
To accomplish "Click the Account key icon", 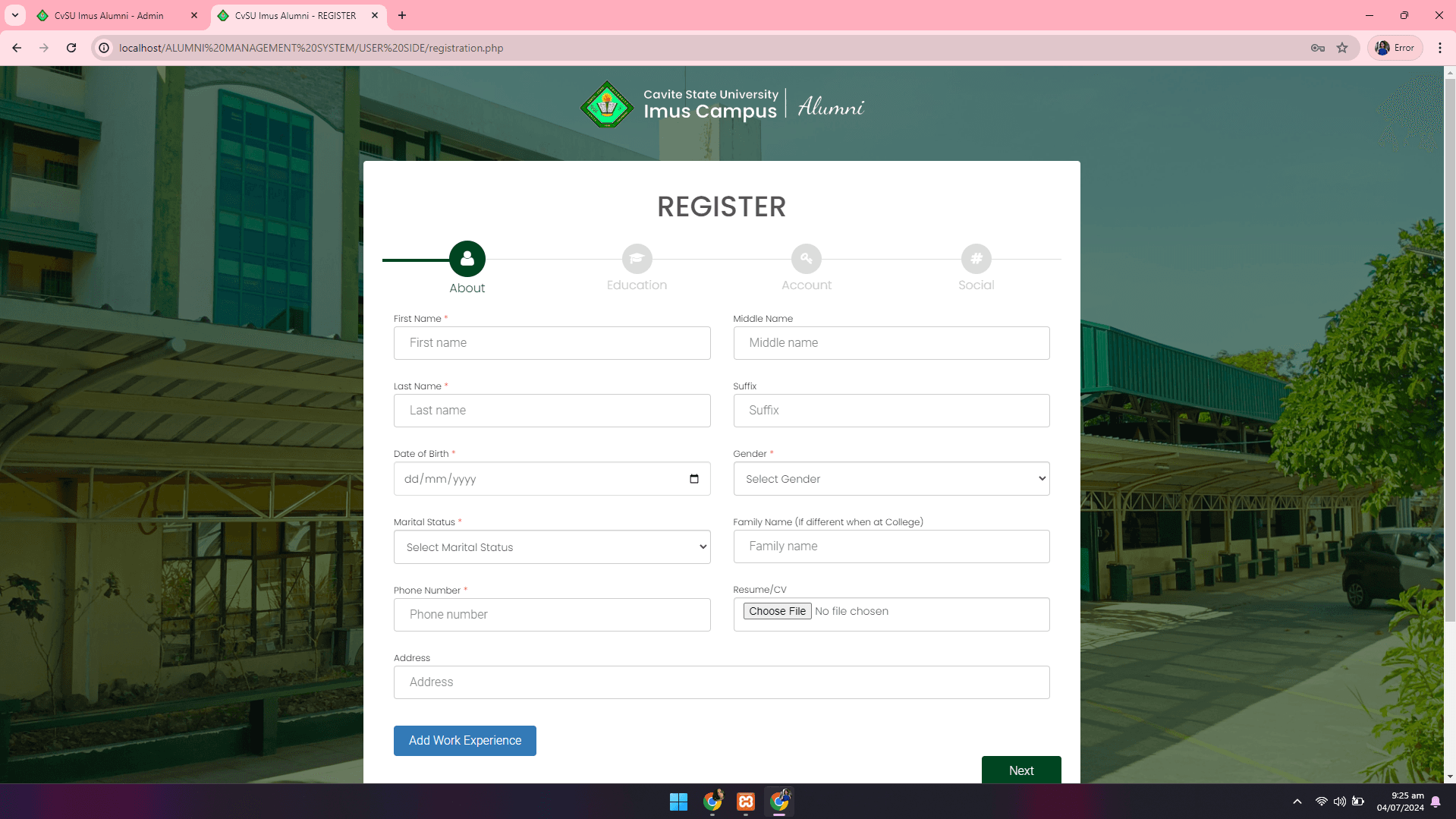I will tap(806, 258).
